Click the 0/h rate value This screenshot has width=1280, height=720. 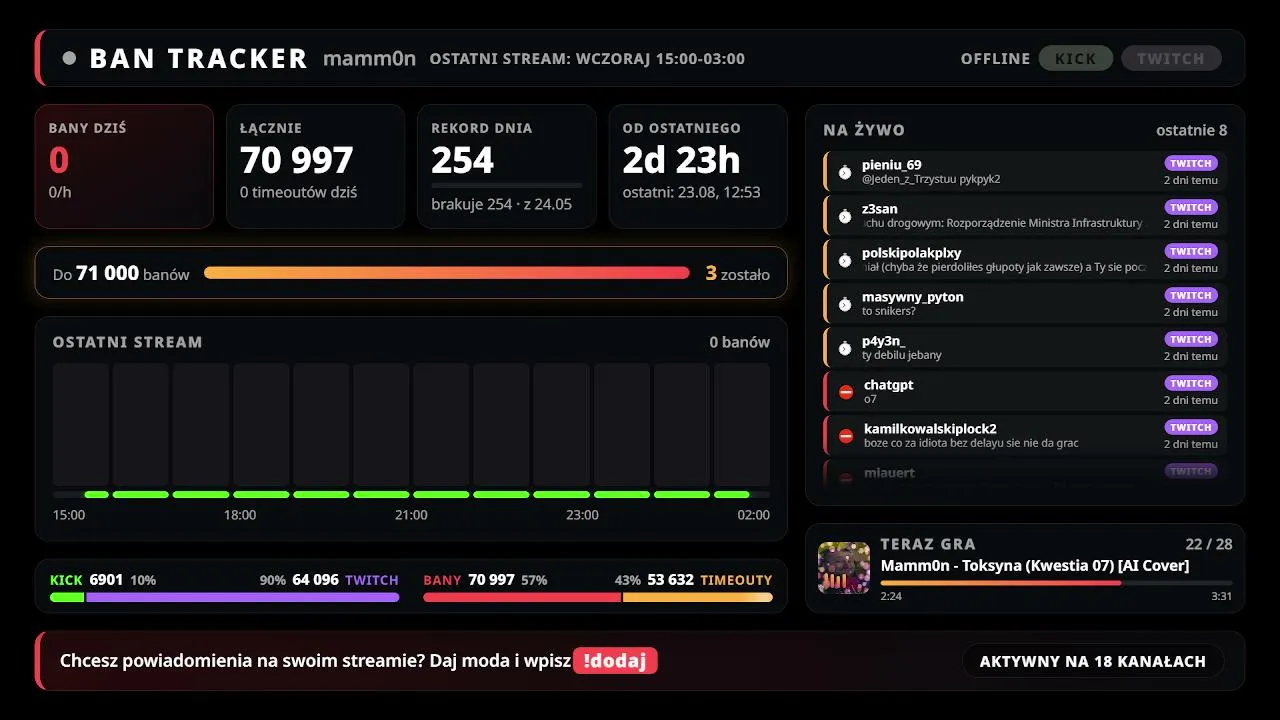(60, 192)
